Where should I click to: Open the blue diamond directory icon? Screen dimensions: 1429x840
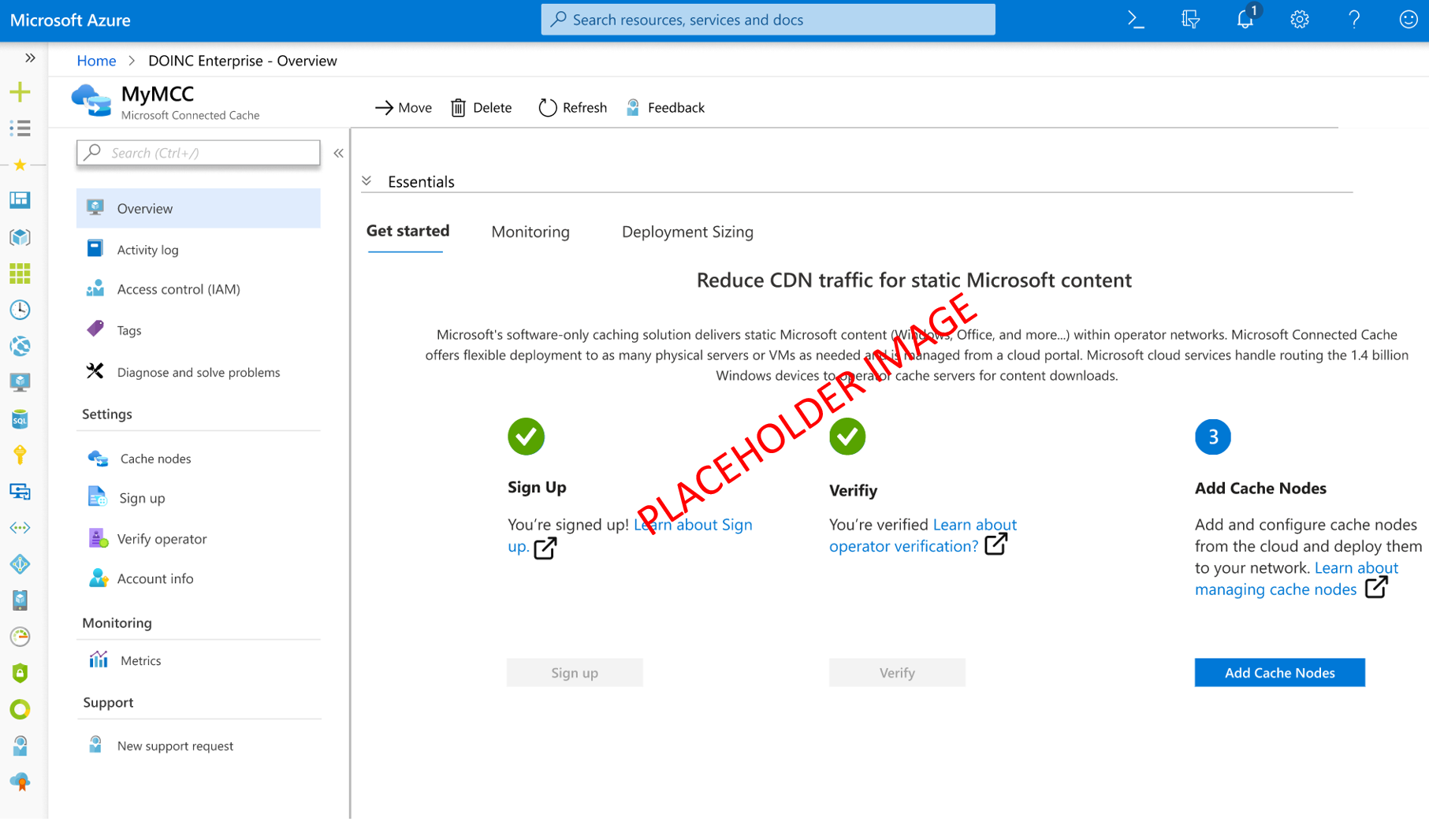[20, 564]
